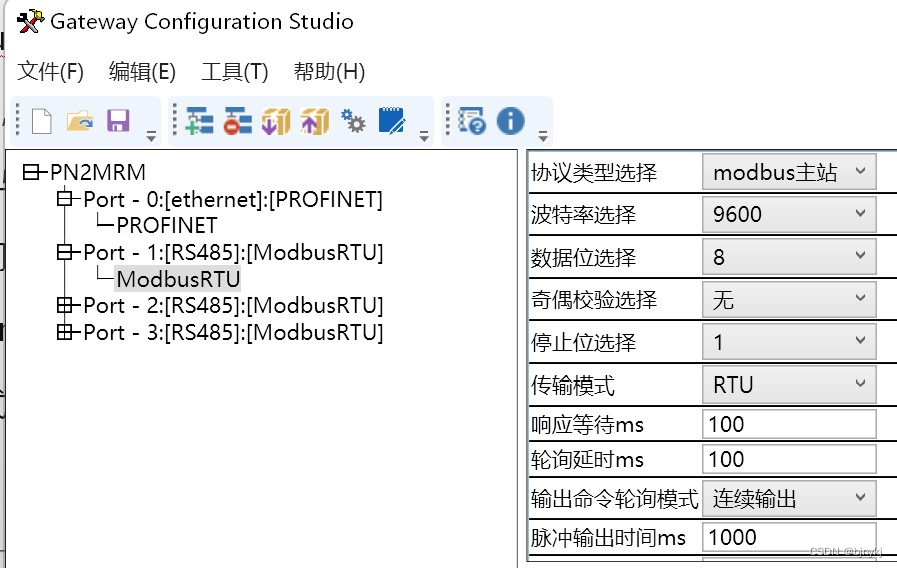
Task: Expand the Port - 3 RS485 node
Action: (65, 332)
